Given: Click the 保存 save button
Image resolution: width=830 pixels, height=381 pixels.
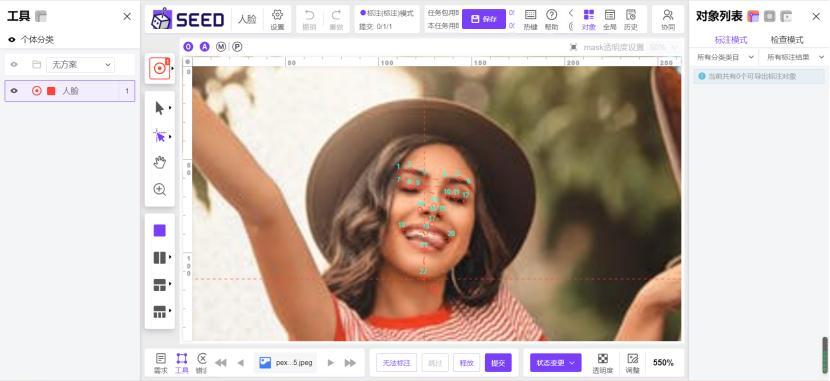Looking at the screenshot, I should click(484, 19).
